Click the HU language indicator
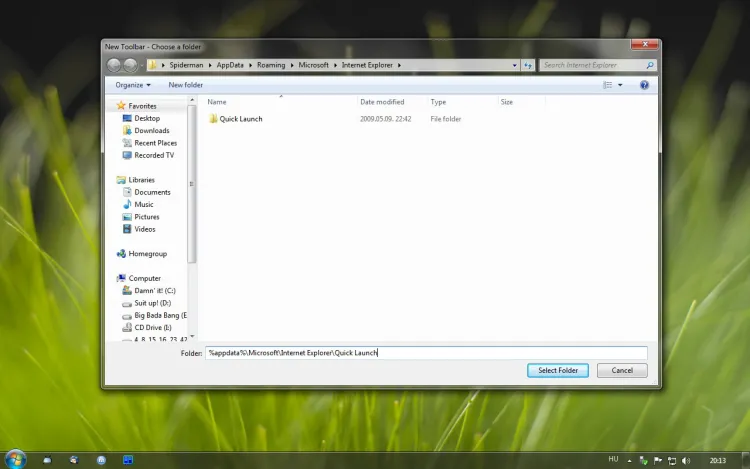 click(x=613, y=459)
